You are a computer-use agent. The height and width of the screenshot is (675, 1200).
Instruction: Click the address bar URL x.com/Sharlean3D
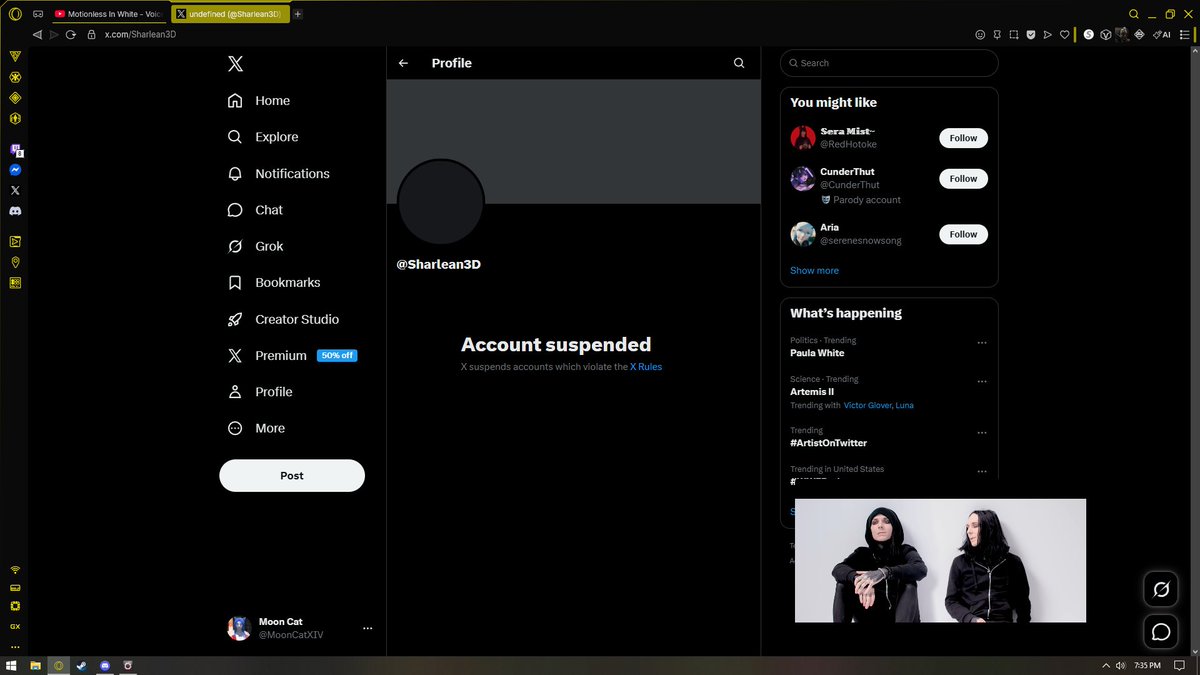pos(140,34)
